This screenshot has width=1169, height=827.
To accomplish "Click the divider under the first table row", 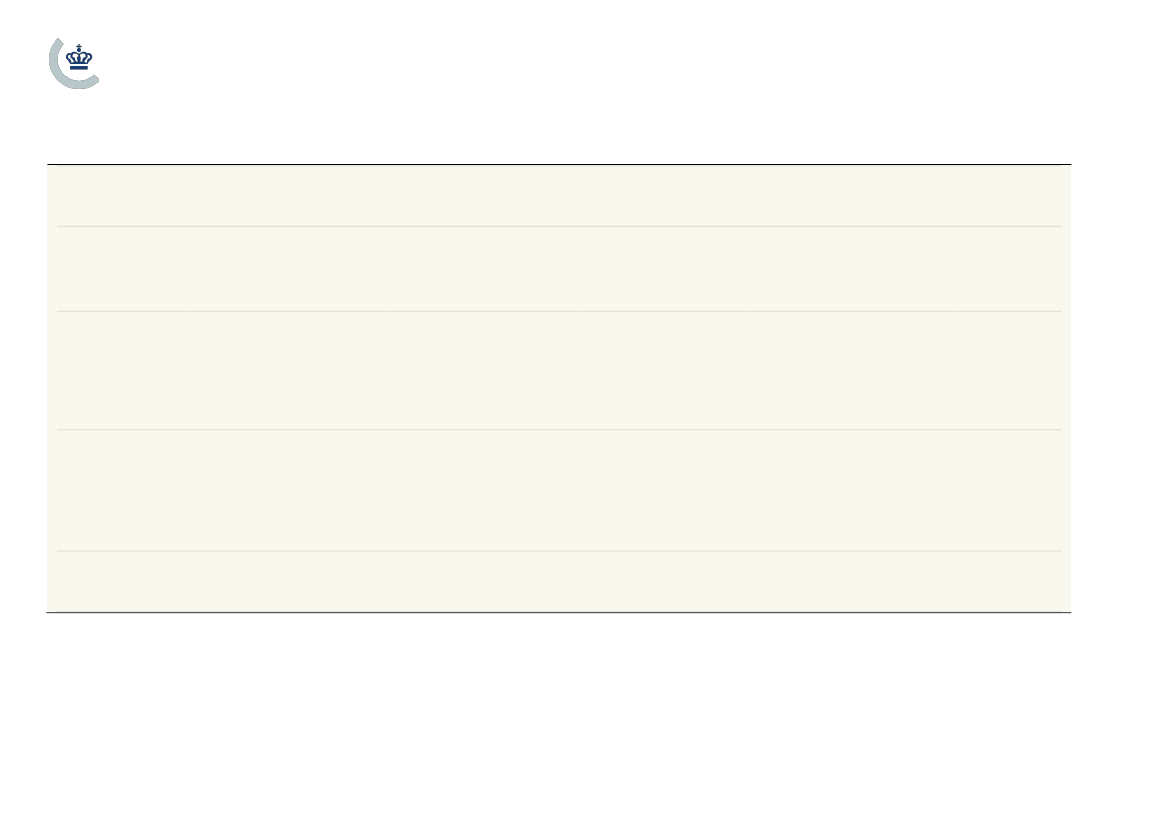I will pyautogui.click(x=558, y=226).
